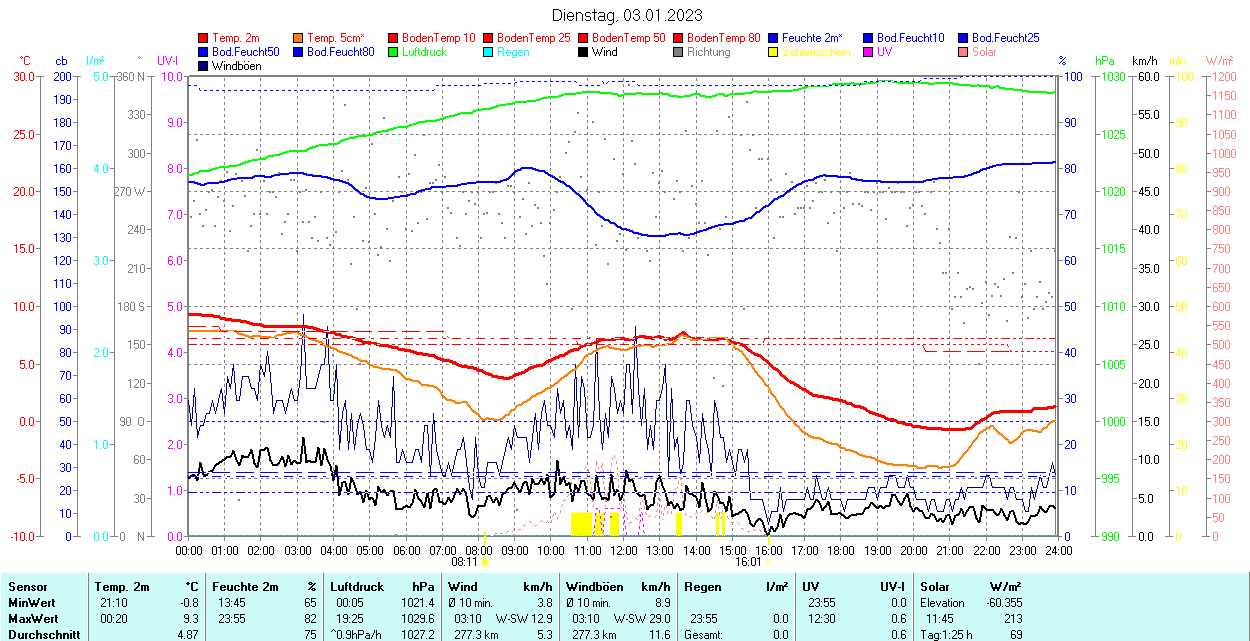Image resolution: width=1250 pixels, height=641 pixels.
Task: Click the MinWert row label
Action: click(x=32, y=603)
